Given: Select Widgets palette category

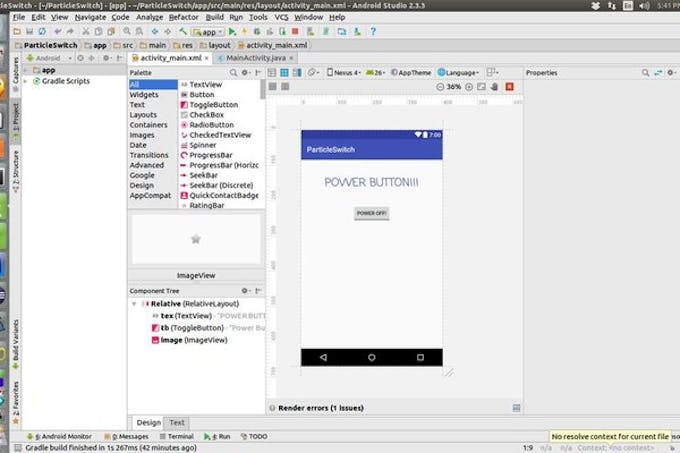Looking at the screenshot, I should pyautogui.click(x=144, y=95).
